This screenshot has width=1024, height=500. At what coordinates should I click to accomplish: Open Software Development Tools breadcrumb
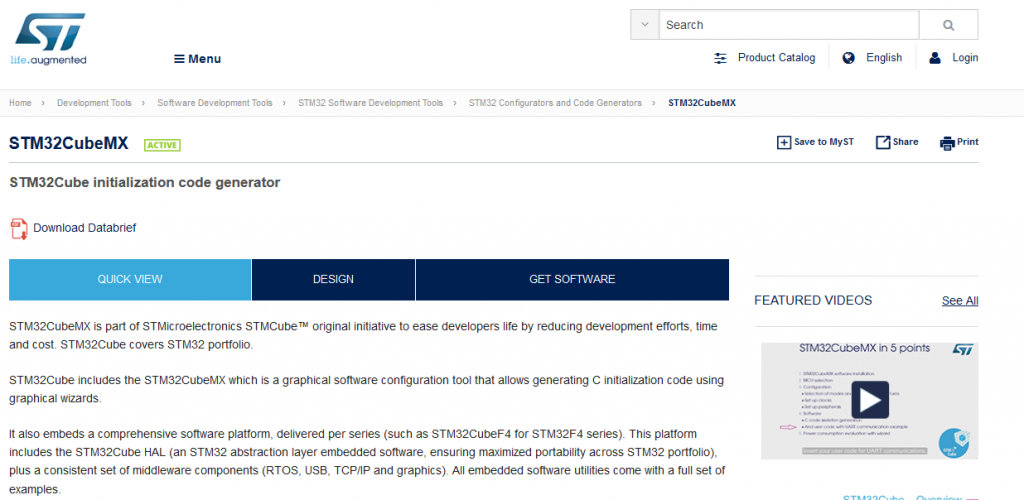(215, 103)
